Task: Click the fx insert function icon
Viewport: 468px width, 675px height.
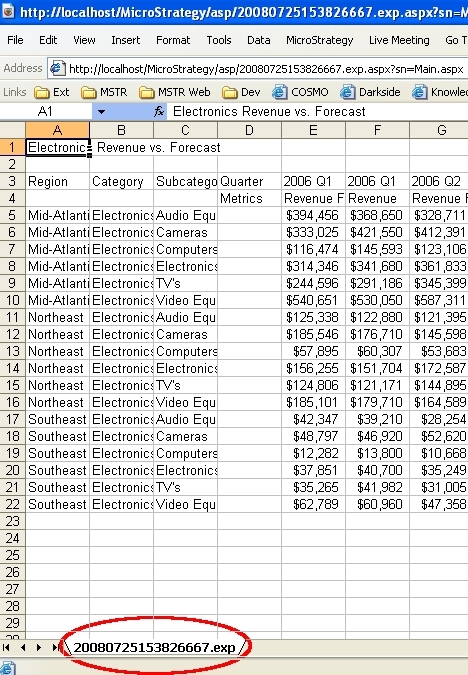Action: coord(159,112)
